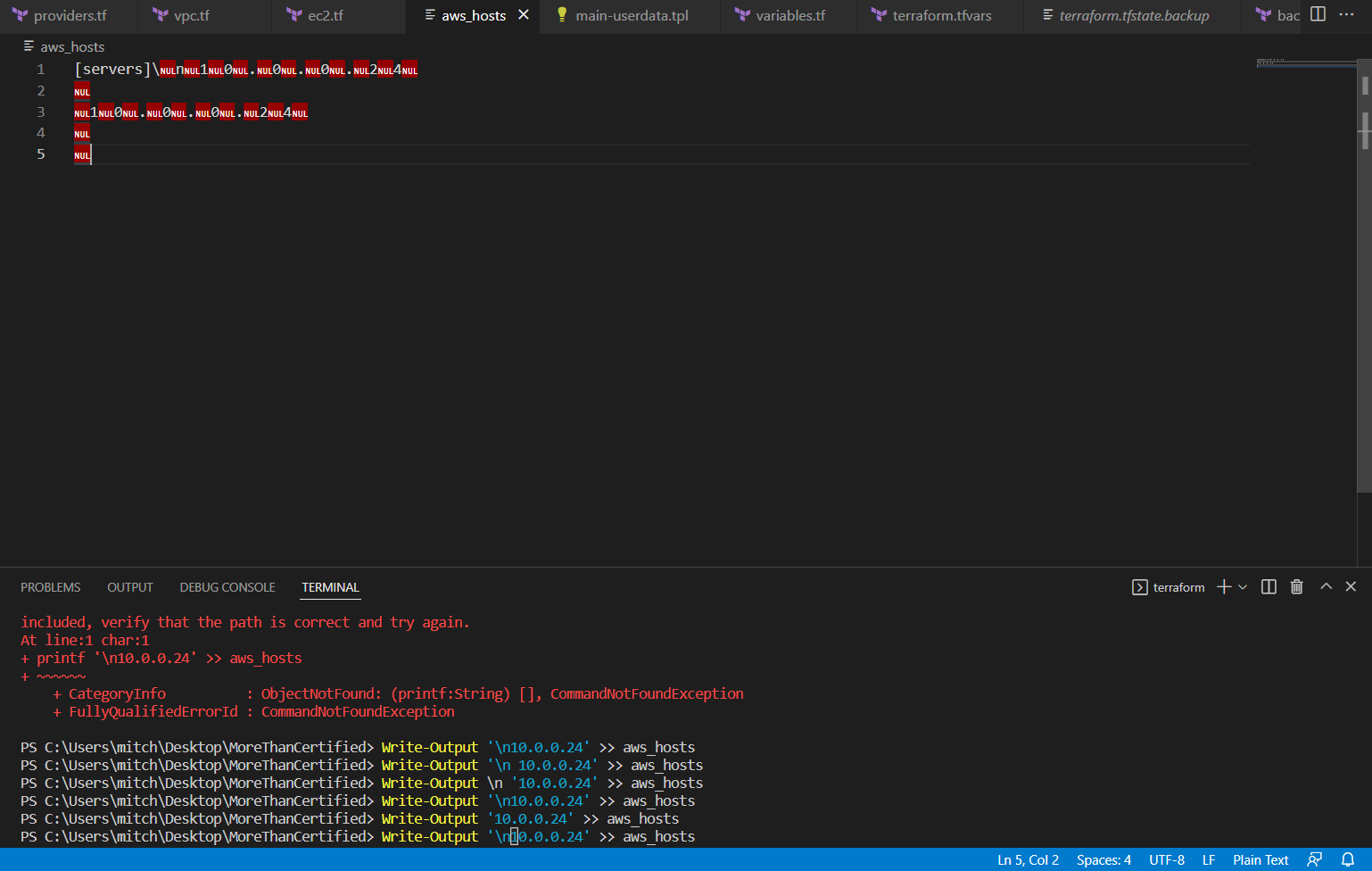The image size is (1372, 871).
Task: Open the ec2.tf editor tab
Action: 325,16
